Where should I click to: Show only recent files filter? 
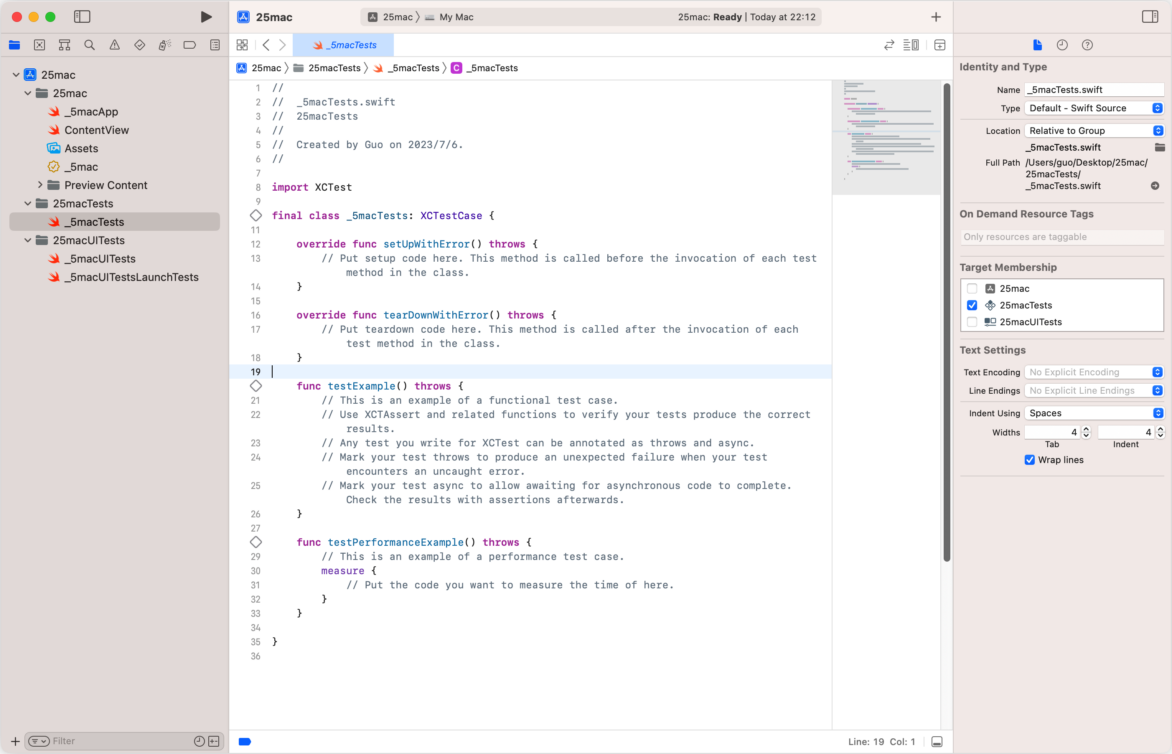tap(199, 741)
